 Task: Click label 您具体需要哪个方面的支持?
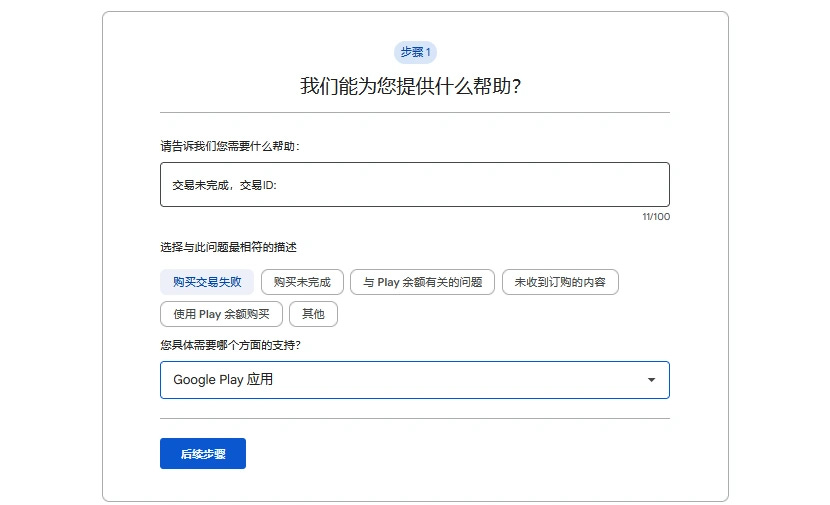230,345
